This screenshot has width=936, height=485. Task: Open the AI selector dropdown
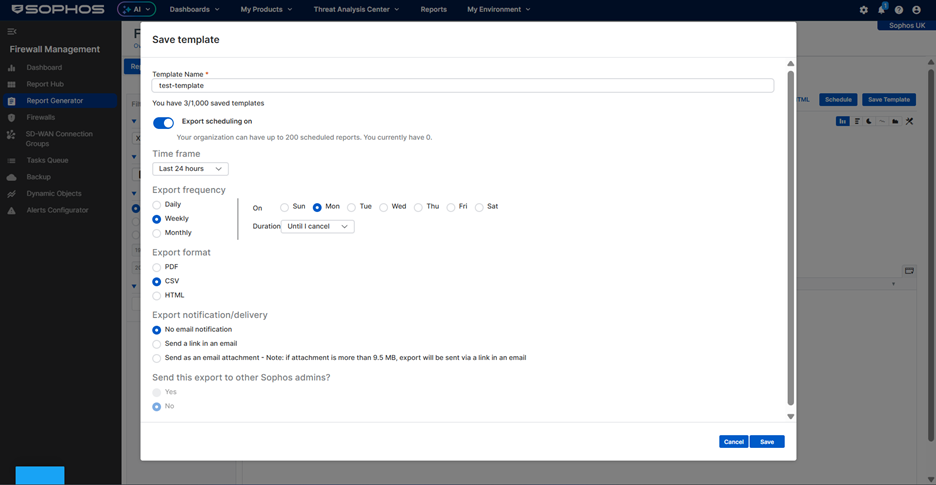point(137,9)
